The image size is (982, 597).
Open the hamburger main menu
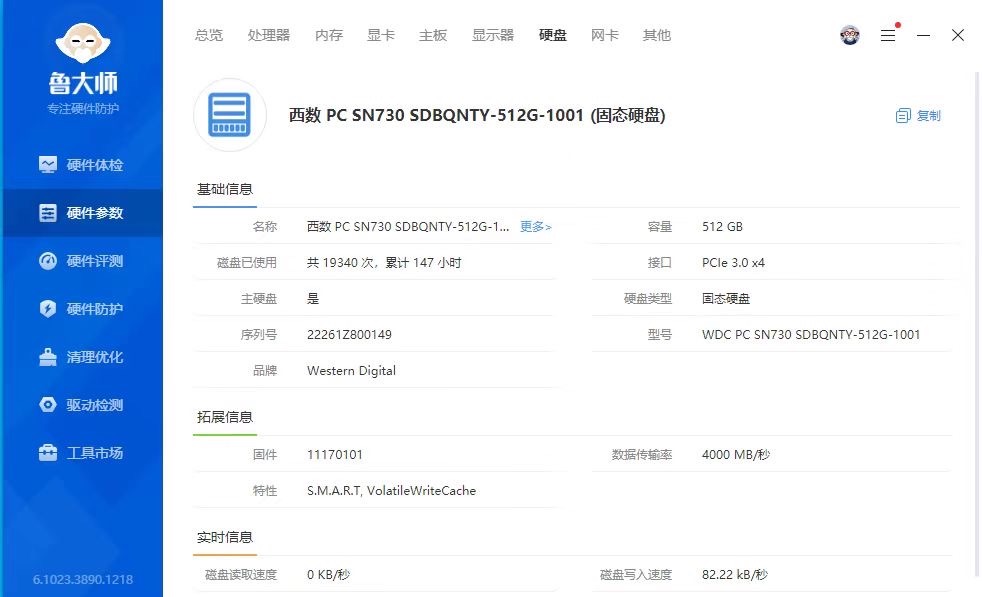tap(888, 35)
